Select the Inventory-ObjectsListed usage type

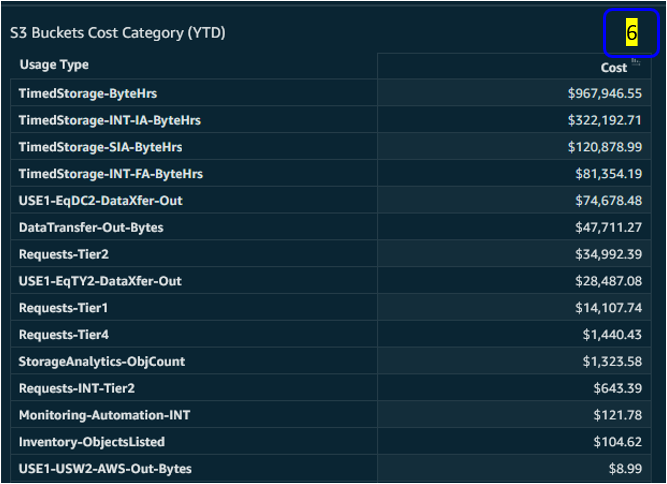[x=92, y=442]
